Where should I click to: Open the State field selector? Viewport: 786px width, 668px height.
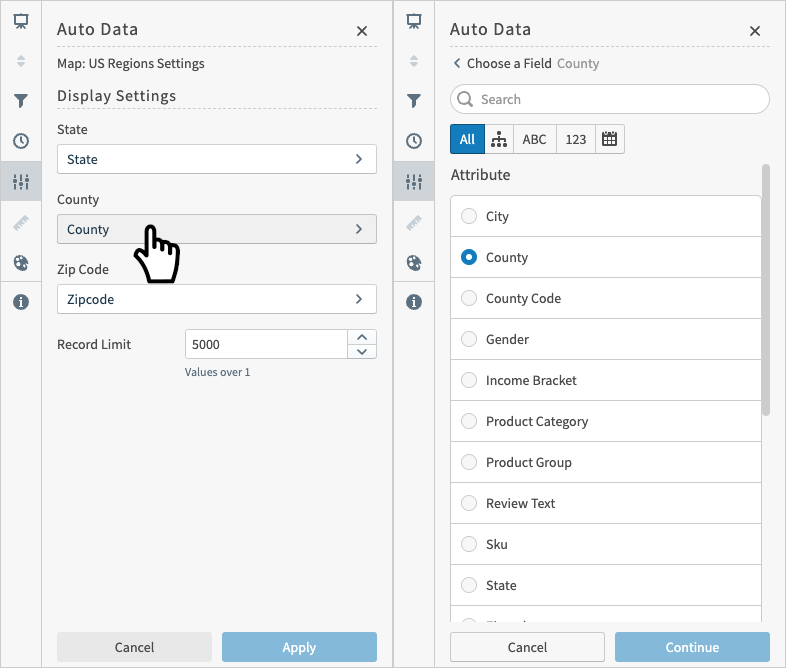(x=216, y=159)
